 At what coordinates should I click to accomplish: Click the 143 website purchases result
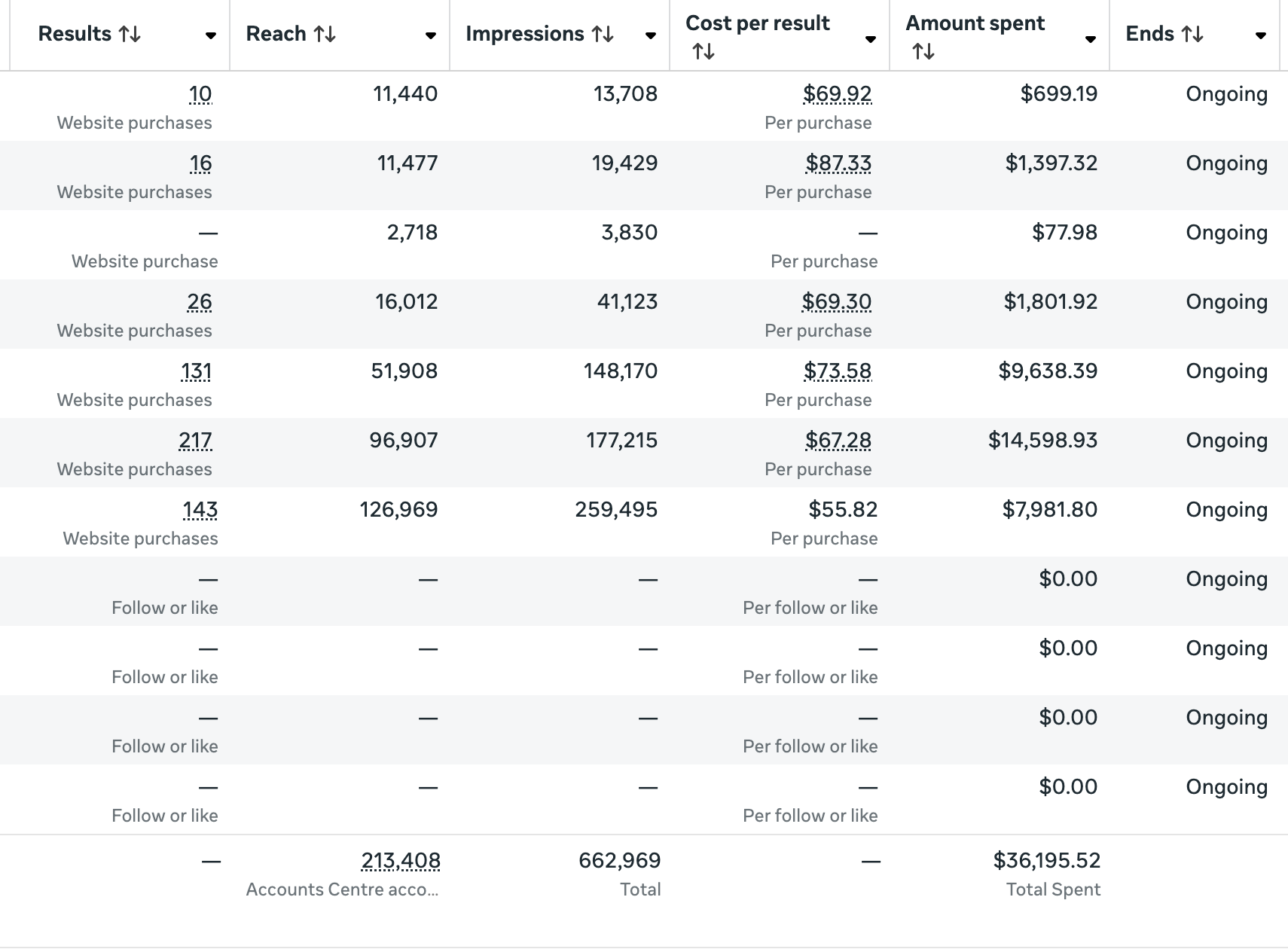(200, 509)
